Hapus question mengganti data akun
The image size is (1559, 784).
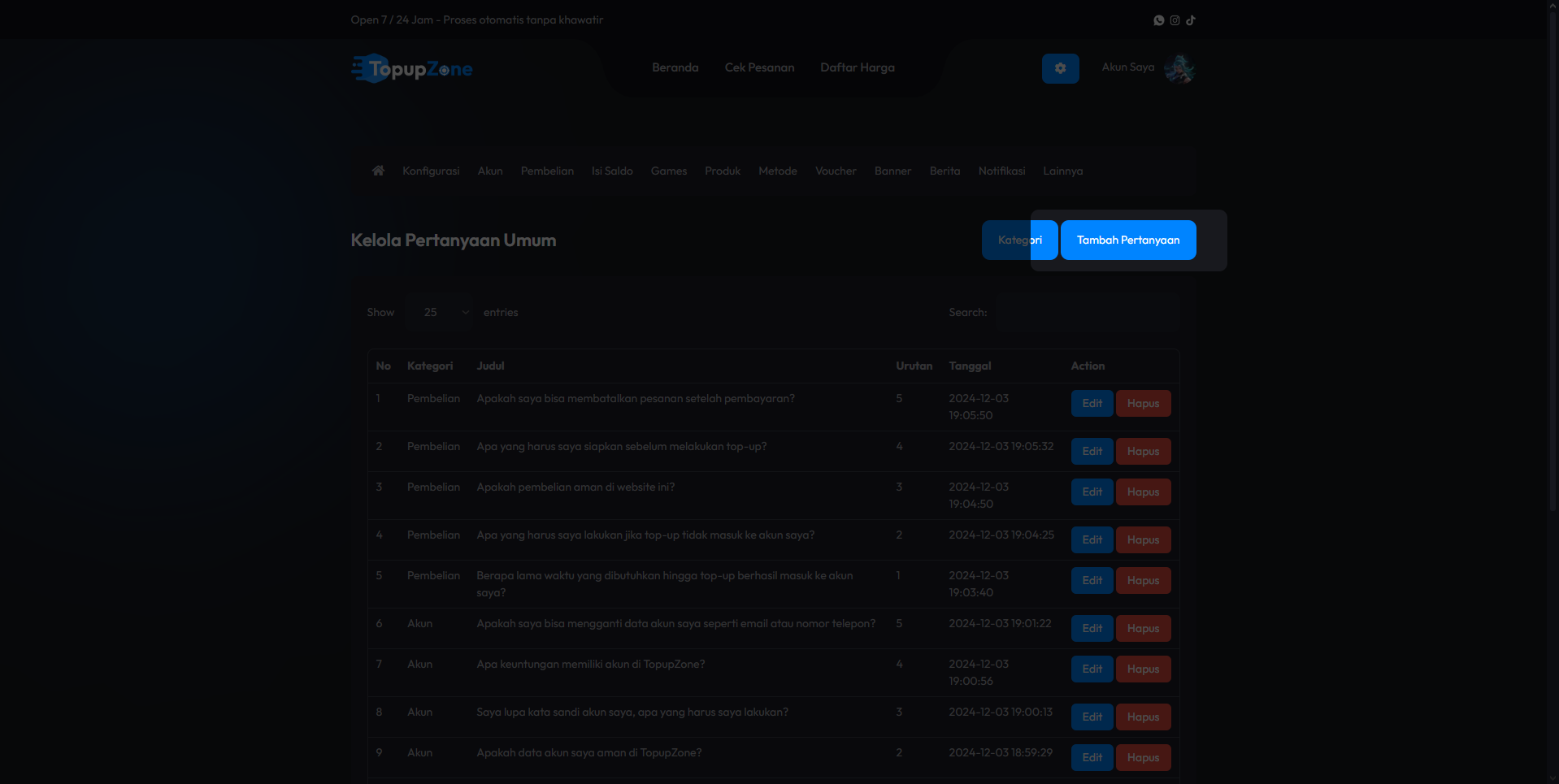[x=1143, y=629]
